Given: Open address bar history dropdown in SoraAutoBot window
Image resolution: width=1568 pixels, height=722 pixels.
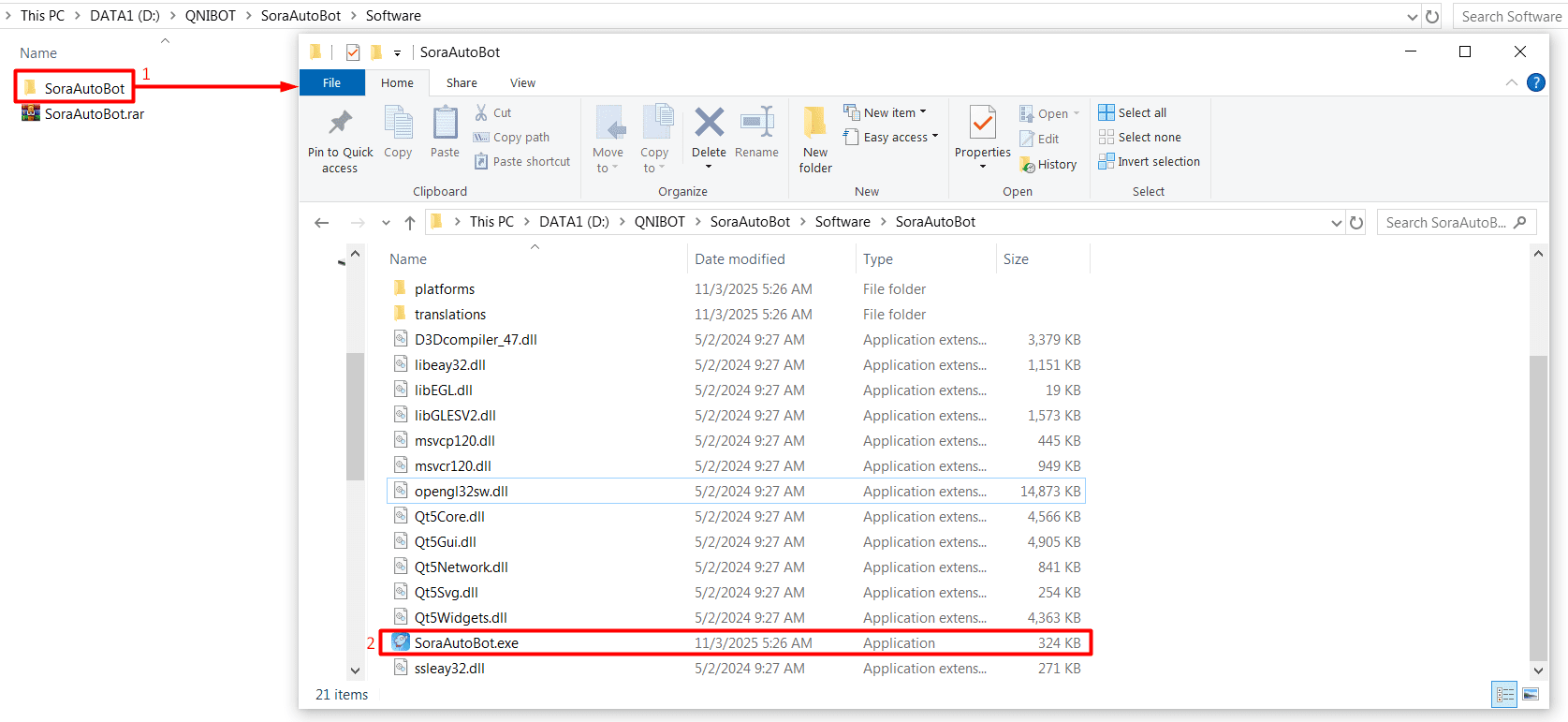Looking at the screenshot, I should [x=1336, y=223].
